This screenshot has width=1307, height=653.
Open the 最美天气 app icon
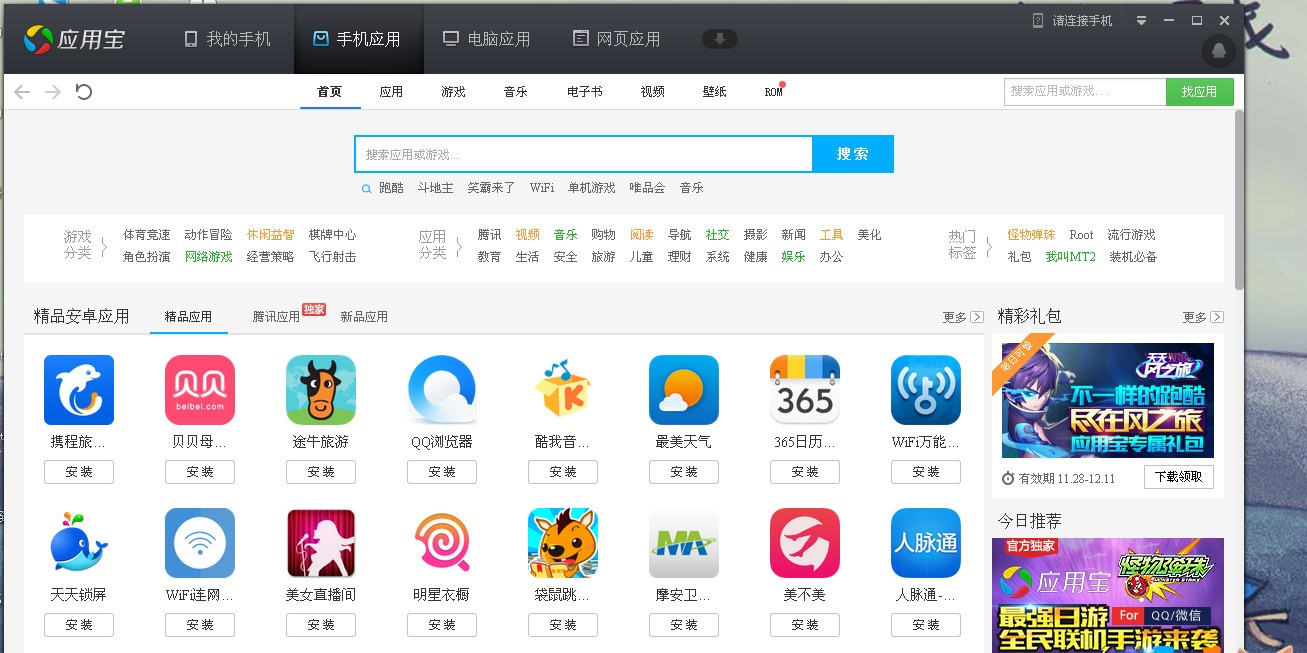pyautogui.click(x=684, y=390)
